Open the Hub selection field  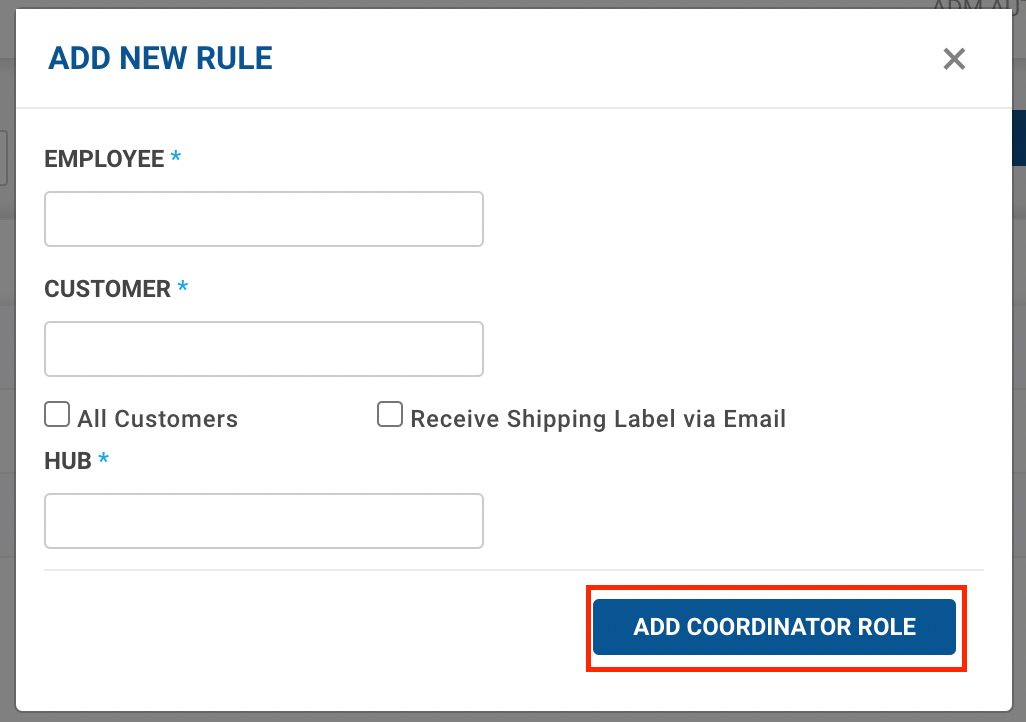[x=264, y=521]
